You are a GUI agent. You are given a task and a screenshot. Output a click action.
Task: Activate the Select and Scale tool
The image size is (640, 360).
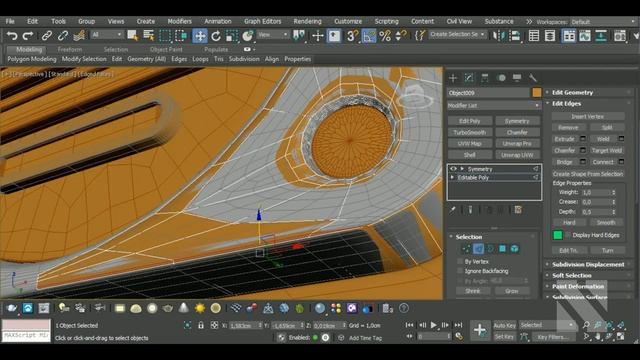point(232,36)
